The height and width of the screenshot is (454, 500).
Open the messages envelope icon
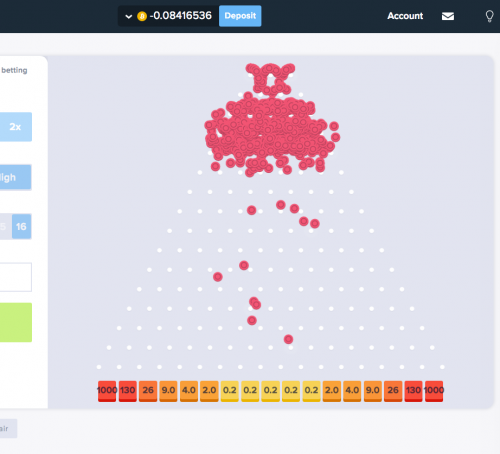[x=448, y=16]
